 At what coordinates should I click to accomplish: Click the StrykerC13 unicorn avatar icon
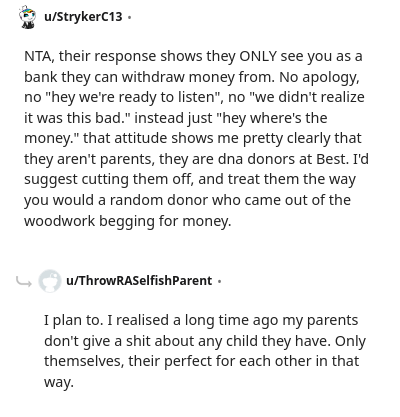pyautogui.click(x=27, y=17)
